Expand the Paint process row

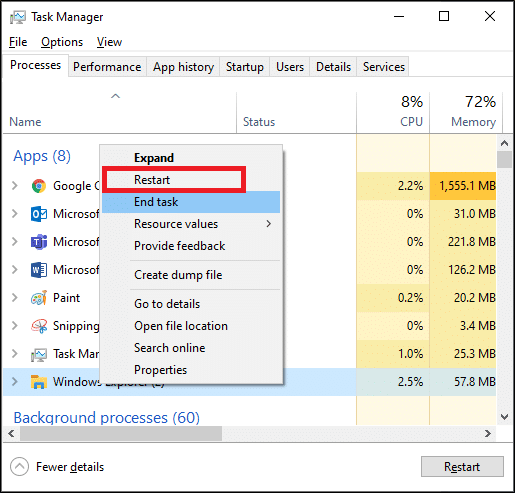tap(15, 298)
